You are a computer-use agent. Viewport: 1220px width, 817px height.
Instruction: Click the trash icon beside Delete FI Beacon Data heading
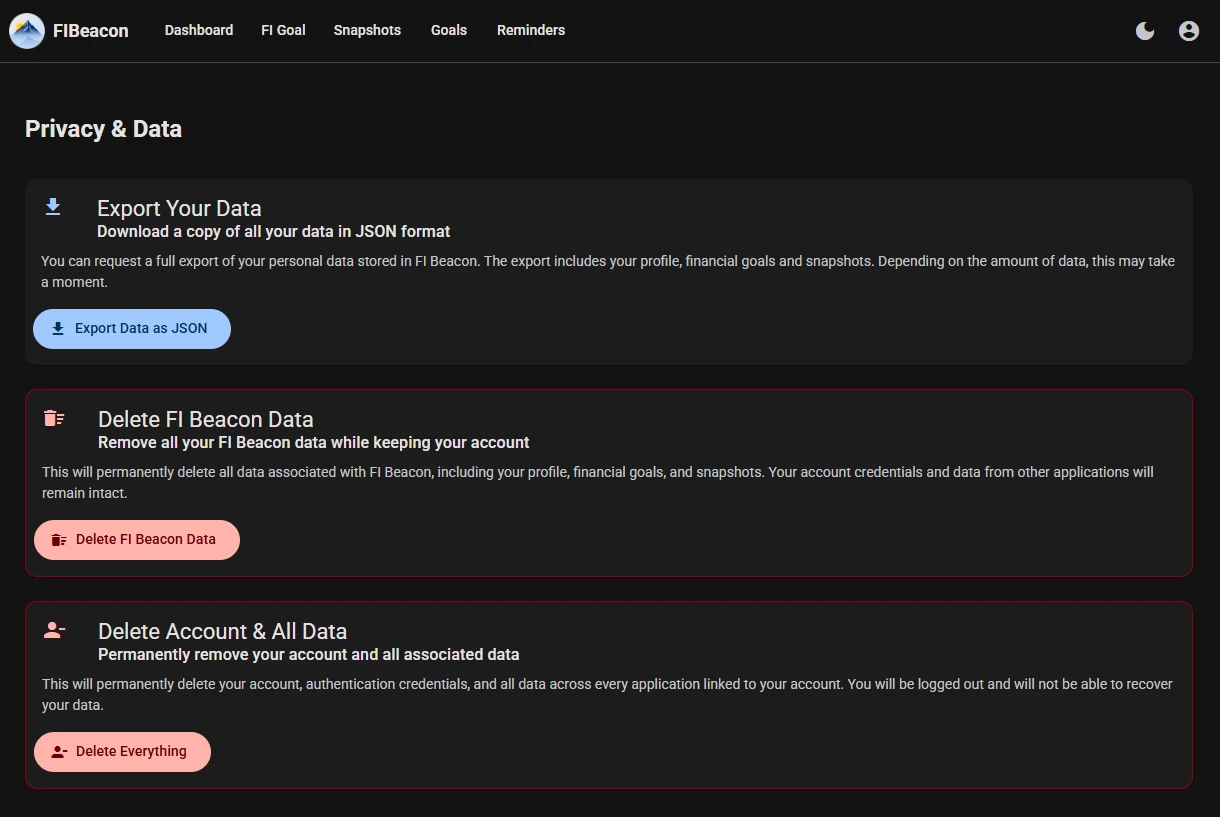point(53,417)
